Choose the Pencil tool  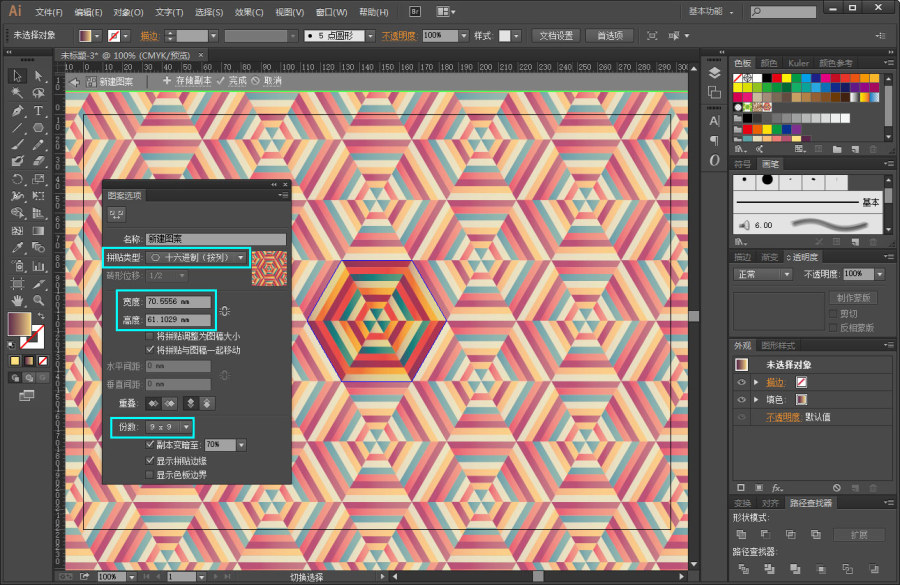[x=38, y=145]
